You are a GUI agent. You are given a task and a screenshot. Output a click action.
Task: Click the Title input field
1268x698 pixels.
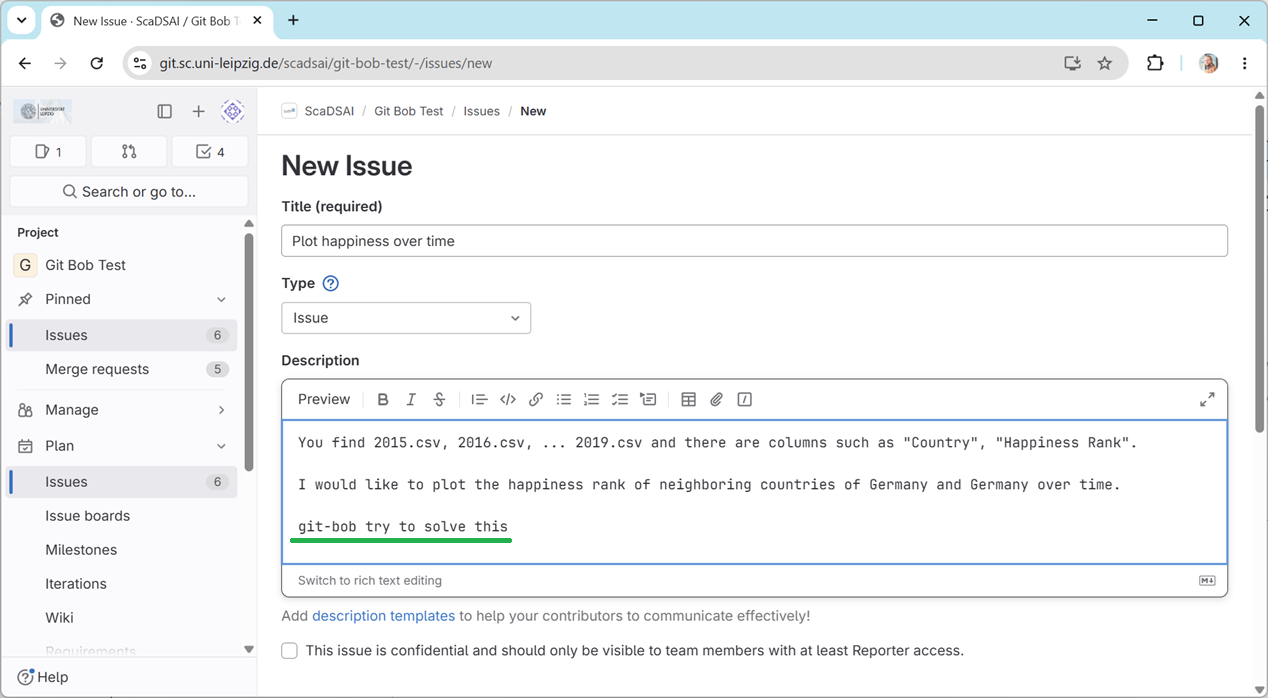click(x=754, y=241)
